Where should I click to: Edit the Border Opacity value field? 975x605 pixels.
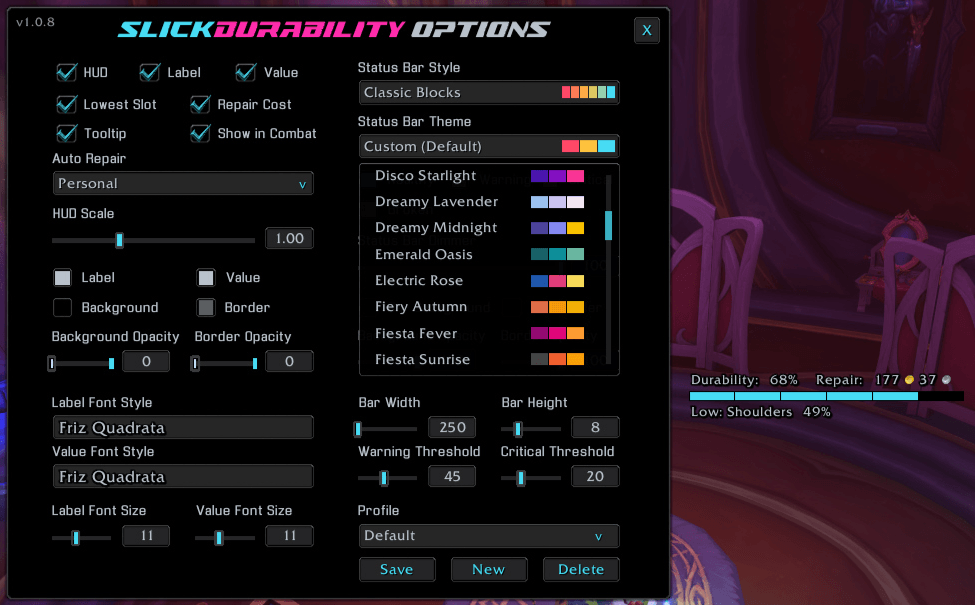(289, 361)
